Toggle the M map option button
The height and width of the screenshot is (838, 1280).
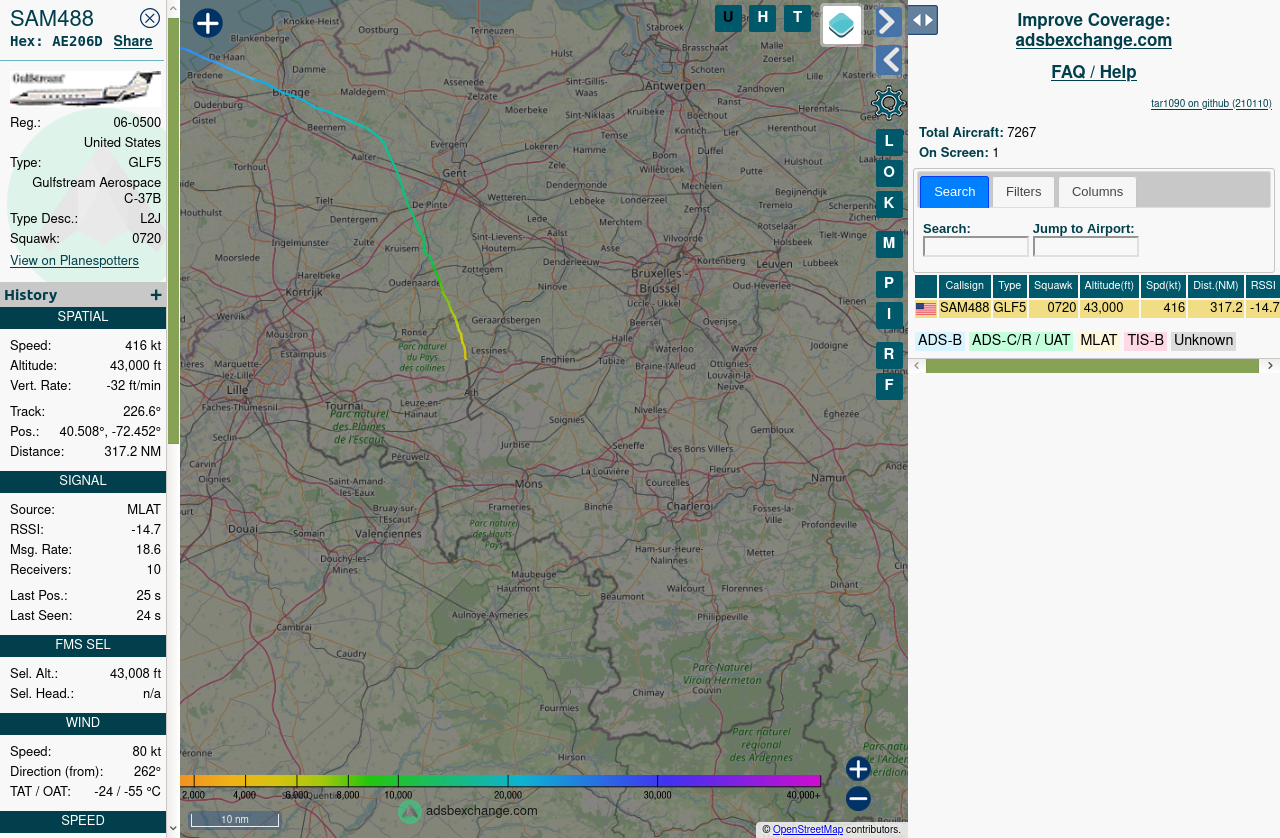[x=889, y=244]
